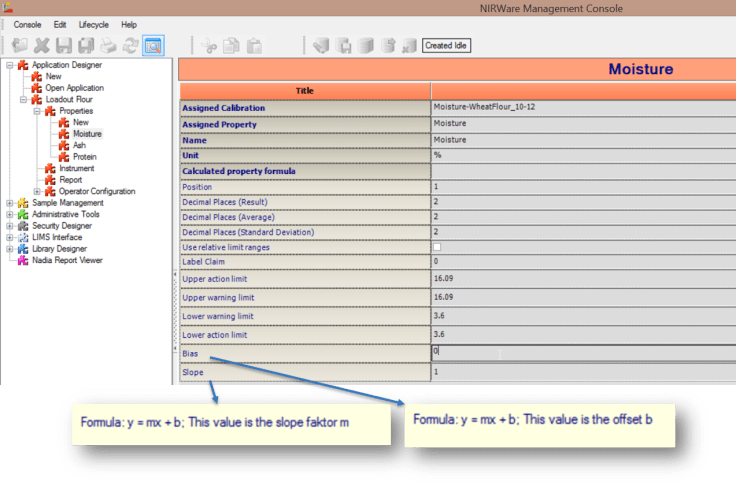
Task: Click the Created Idle status button
Action: click(445, 45)
